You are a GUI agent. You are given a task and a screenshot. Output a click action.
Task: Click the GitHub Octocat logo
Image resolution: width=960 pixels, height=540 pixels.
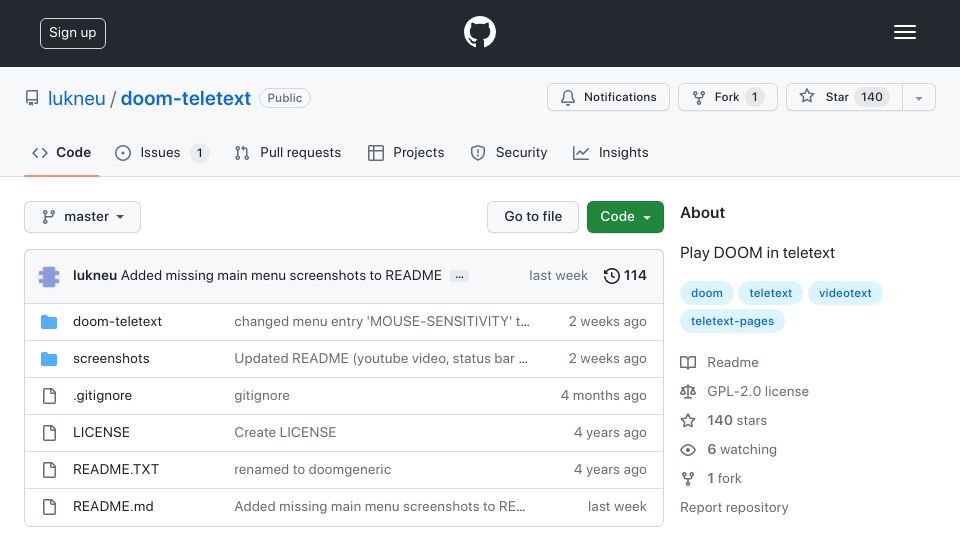click(x=479, y=32)
